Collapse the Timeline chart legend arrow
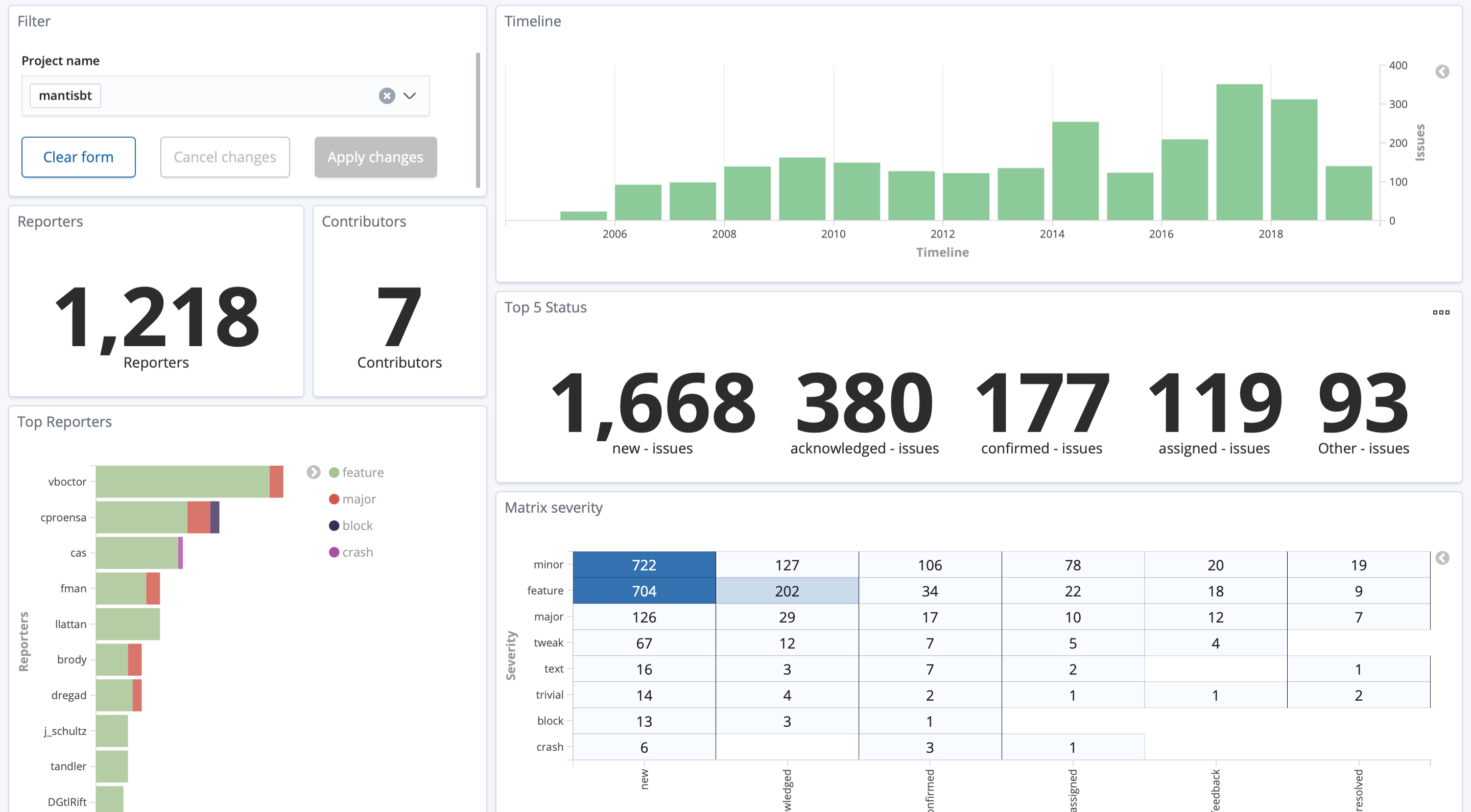The image size is (1471, 812). click(1442, 72)
